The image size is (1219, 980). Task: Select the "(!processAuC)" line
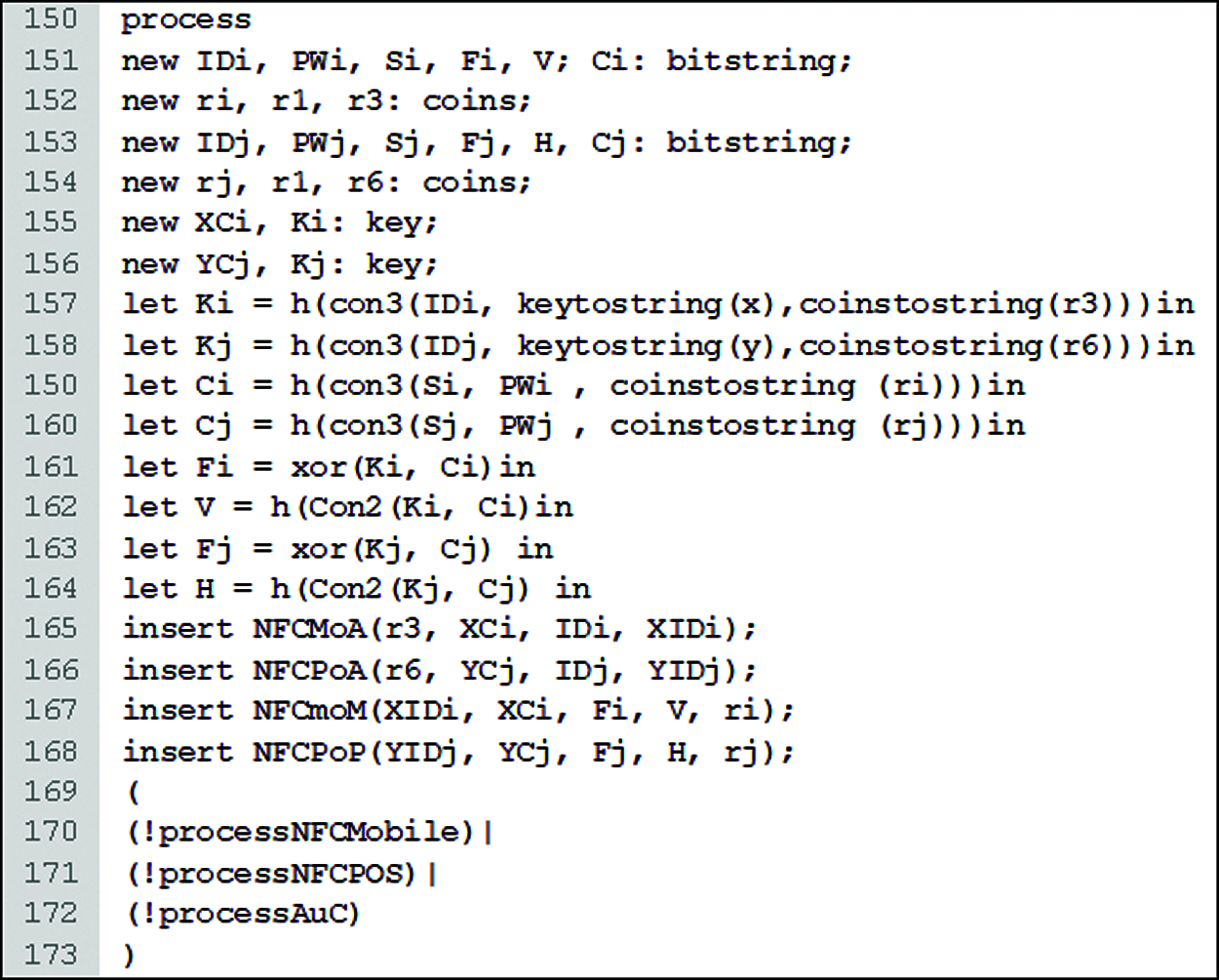point(244,914)
